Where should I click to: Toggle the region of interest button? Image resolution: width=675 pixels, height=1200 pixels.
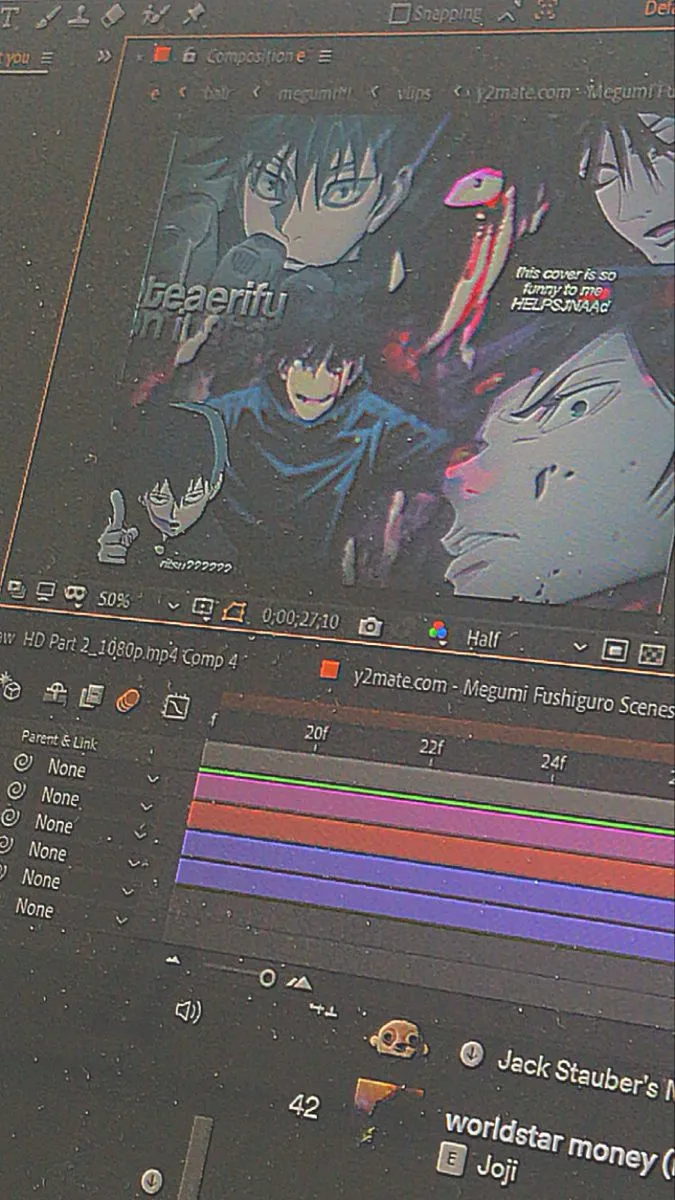(233, 611)
